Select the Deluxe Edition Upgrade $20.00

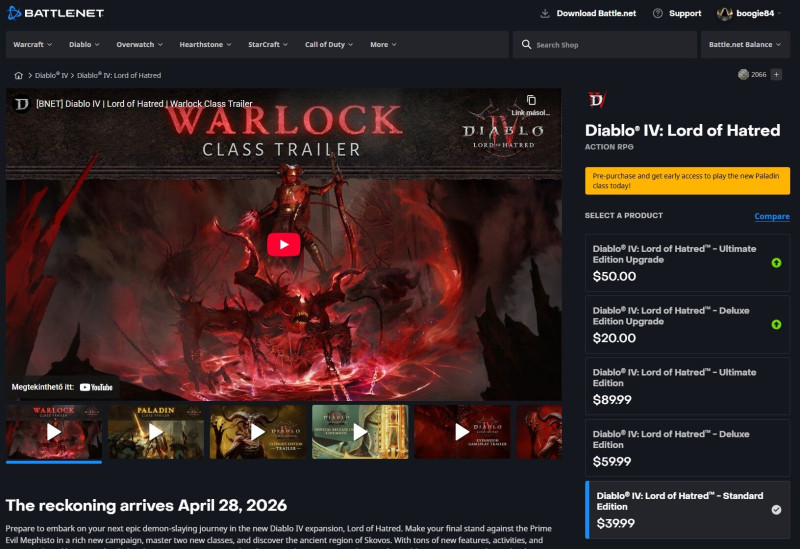[x=687, y=325]
